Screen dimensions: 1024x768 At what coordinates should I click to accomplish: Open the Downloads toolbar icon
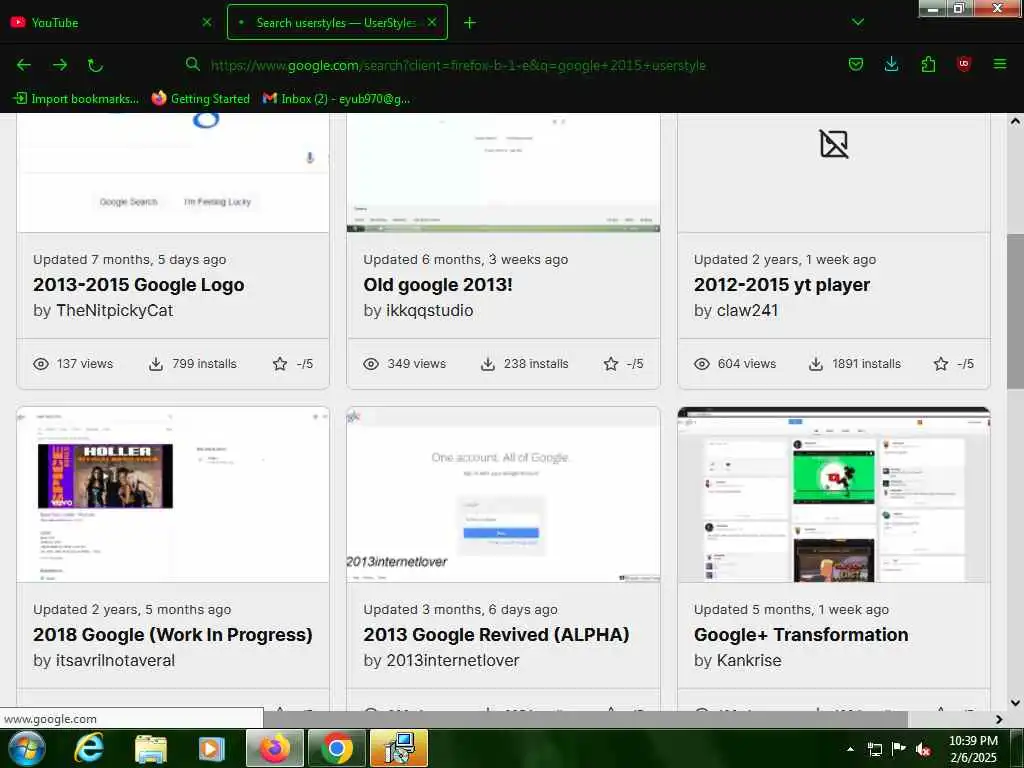[x=891, y=64]
